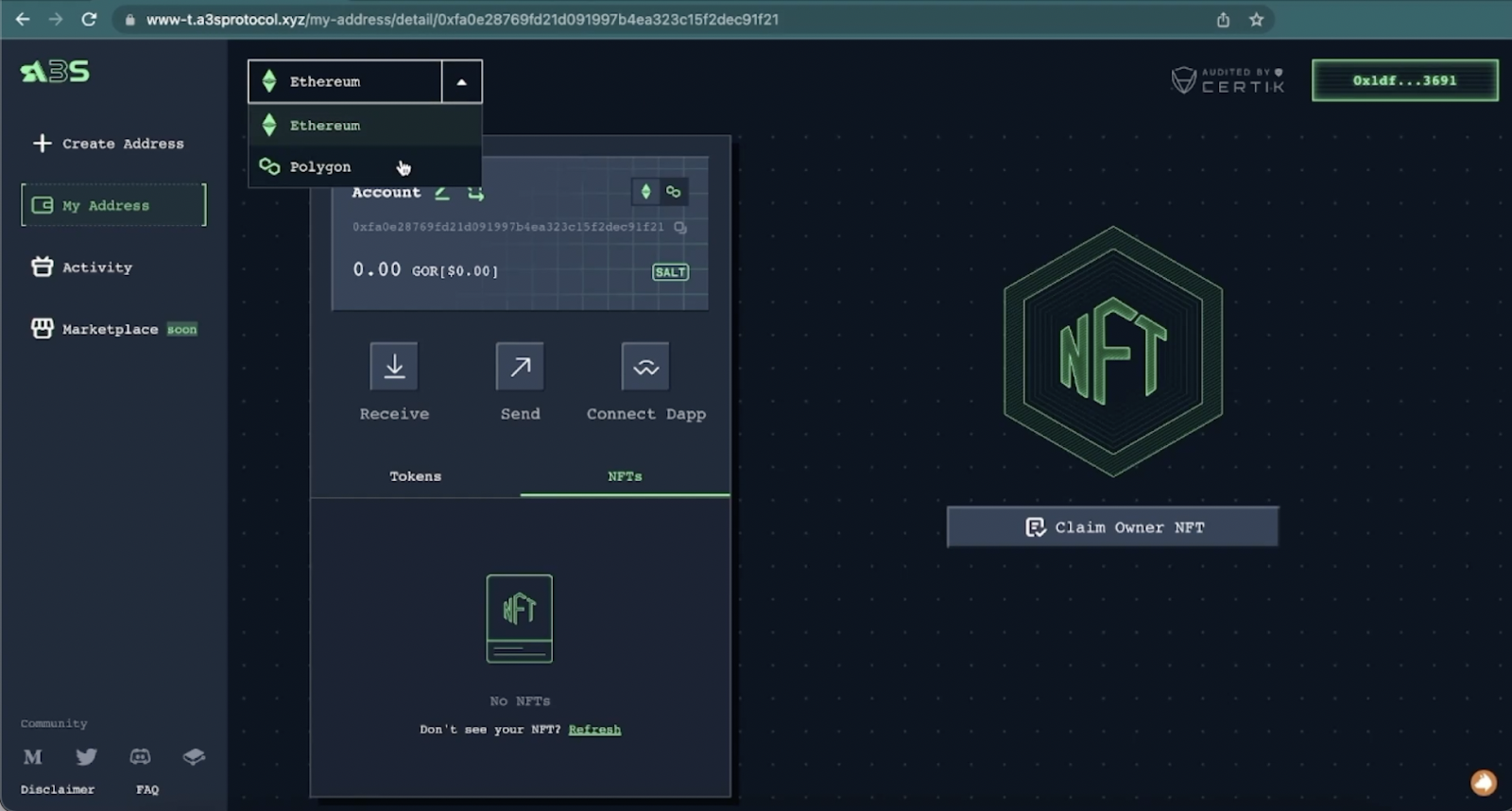Viewport: 1512px width, 811px height.
Task: Click the empty NFT card placeholder icon
Action: [520, 618]
